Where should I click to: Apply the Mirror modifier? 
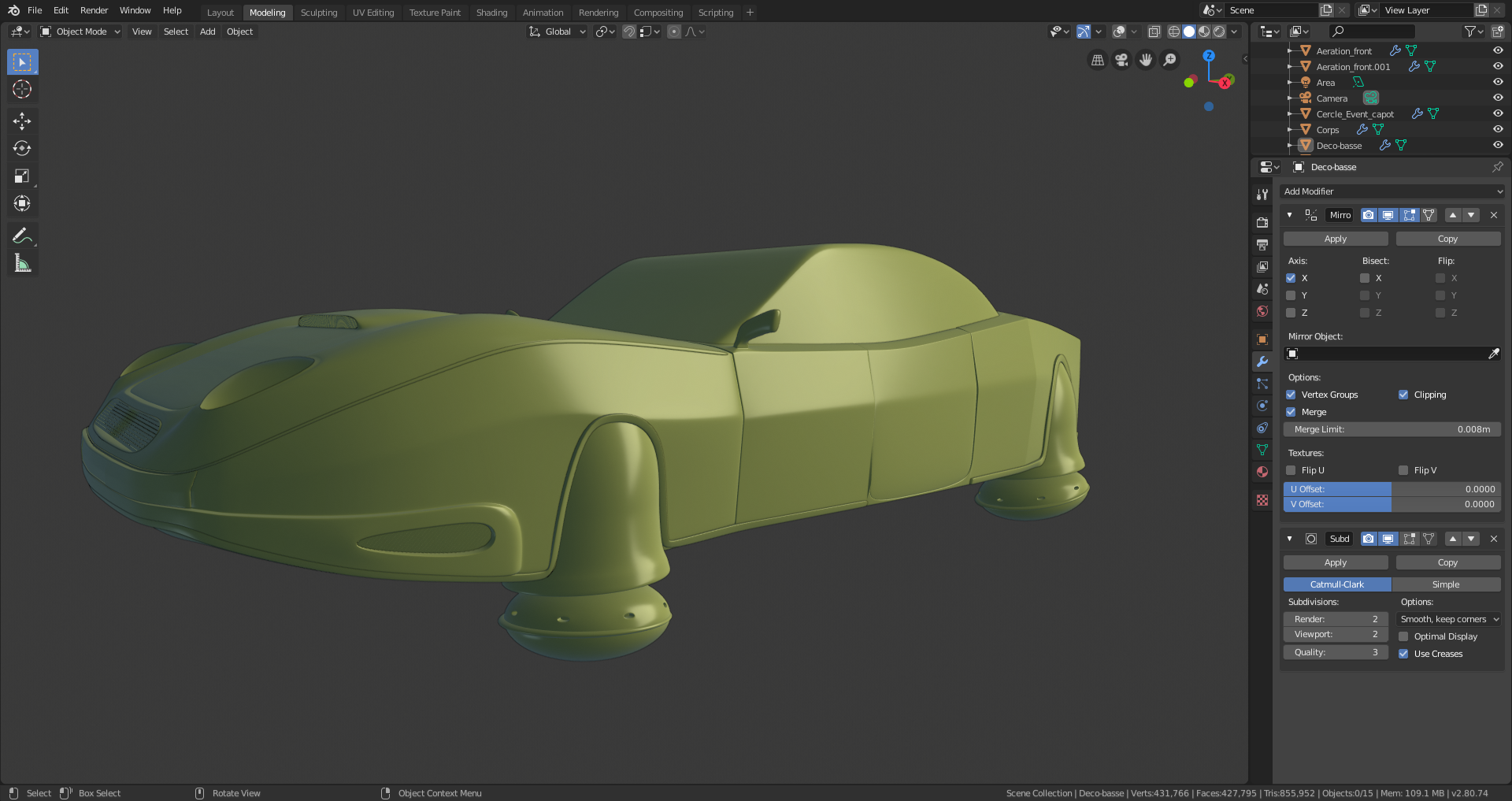pos(1336,239)
